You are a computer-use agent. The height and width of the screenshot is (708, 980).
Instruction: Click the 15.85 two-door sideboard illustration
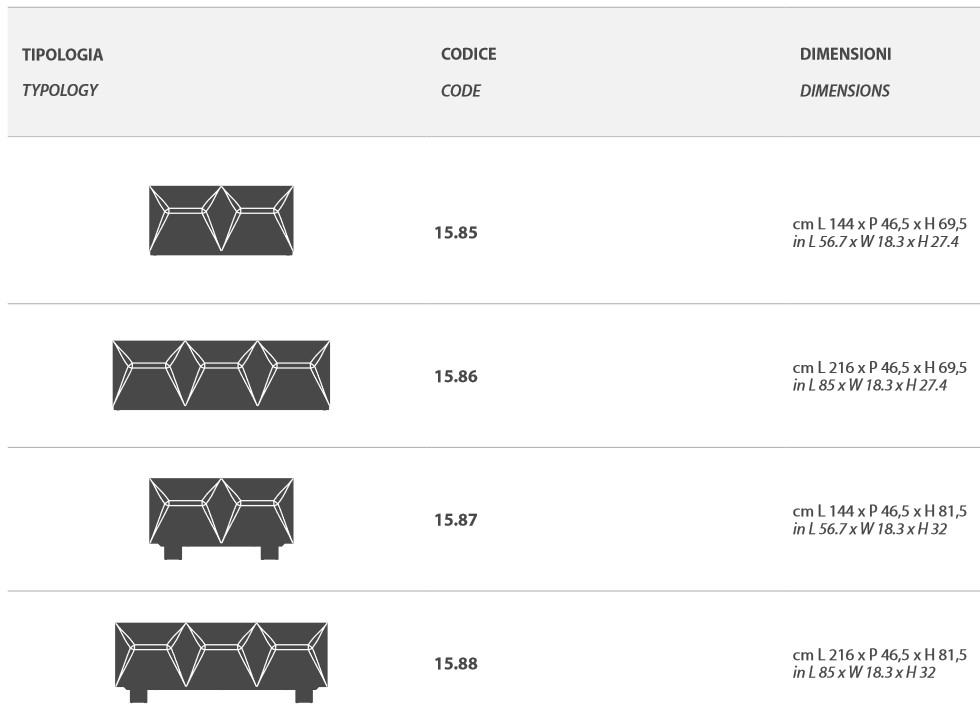point(221,220)
